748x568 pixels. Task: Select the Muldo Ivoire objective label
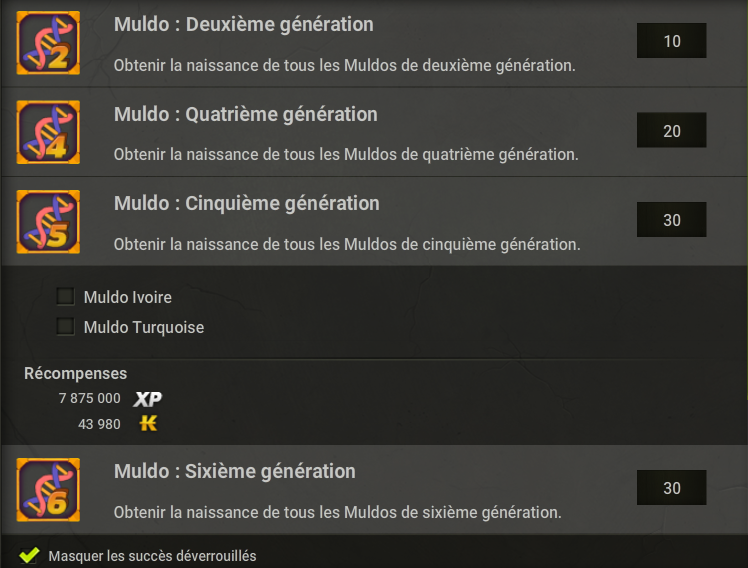pos(127,297)
